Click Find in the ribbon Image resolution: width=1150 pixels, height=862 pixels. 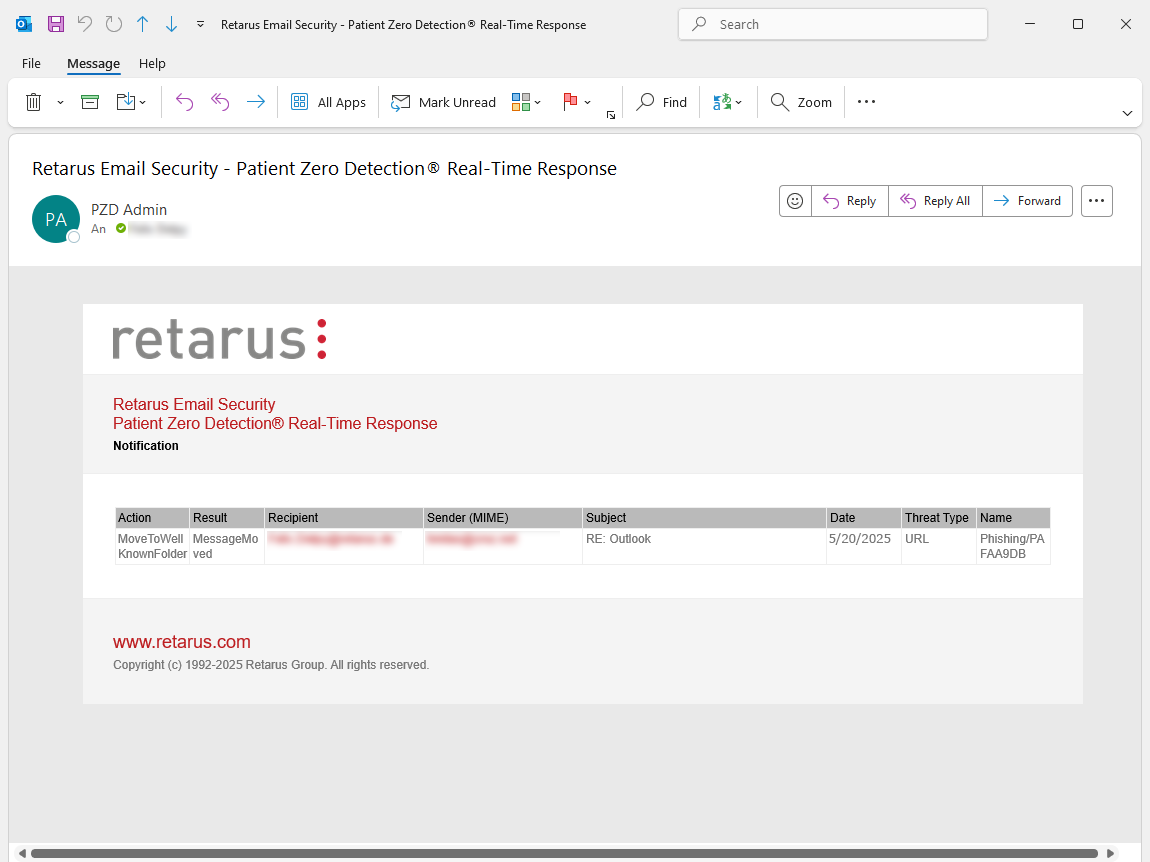click(x=662, y=102)
